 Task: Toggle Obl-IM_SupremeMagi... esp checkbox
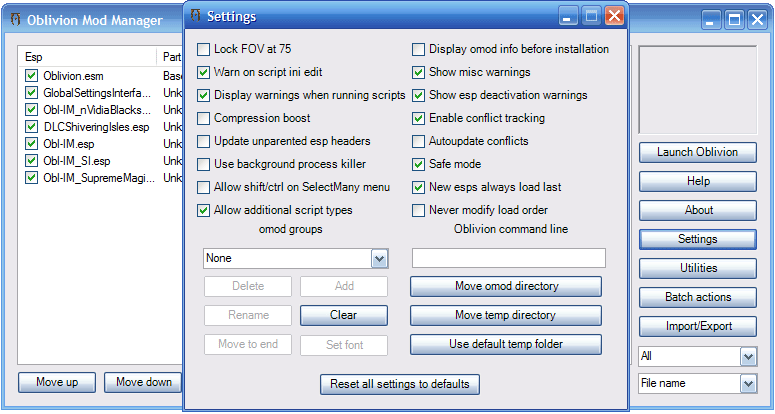coord(32,177)
